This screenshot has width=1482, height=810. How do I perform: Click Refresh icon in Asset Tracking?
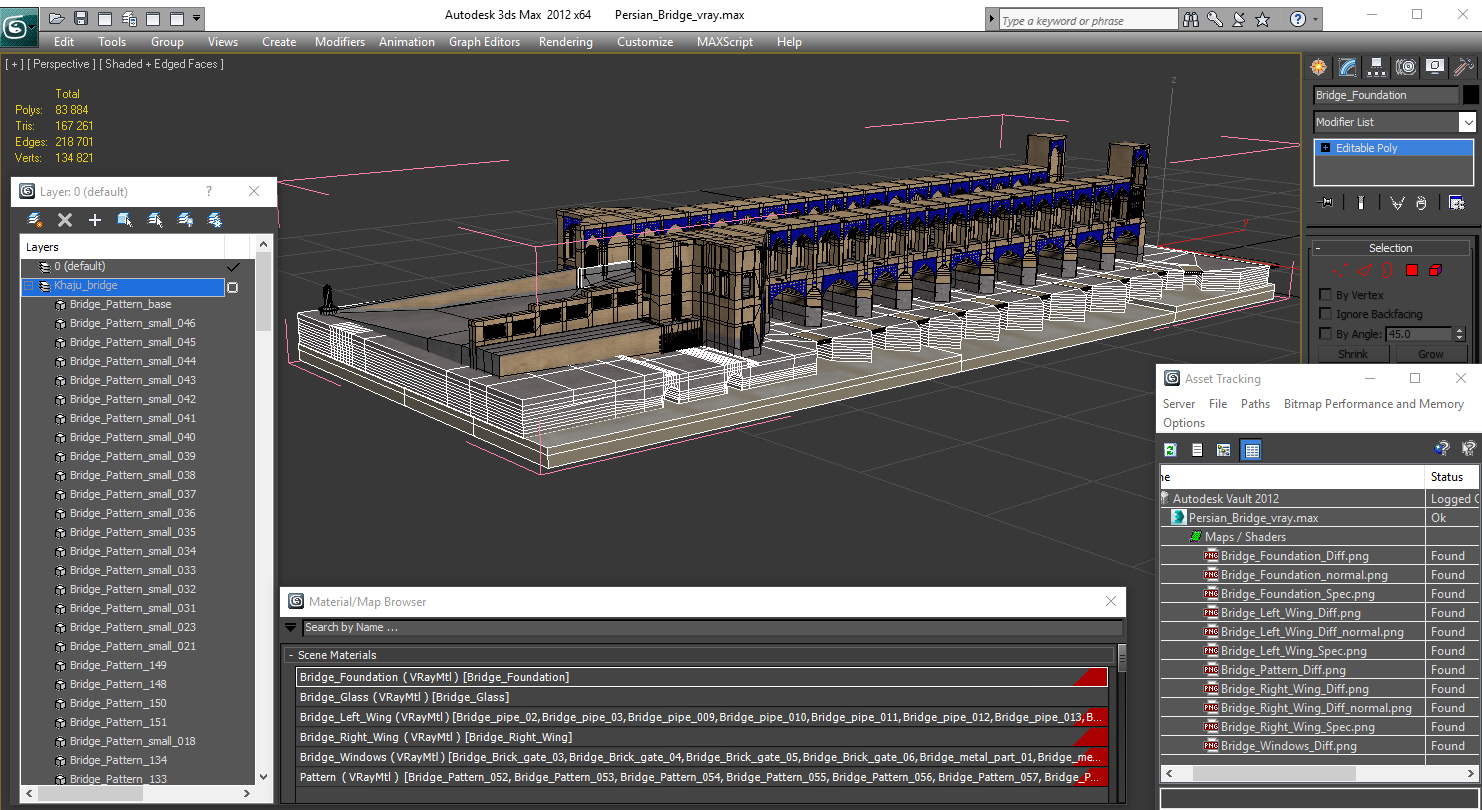click(1170, 450)
